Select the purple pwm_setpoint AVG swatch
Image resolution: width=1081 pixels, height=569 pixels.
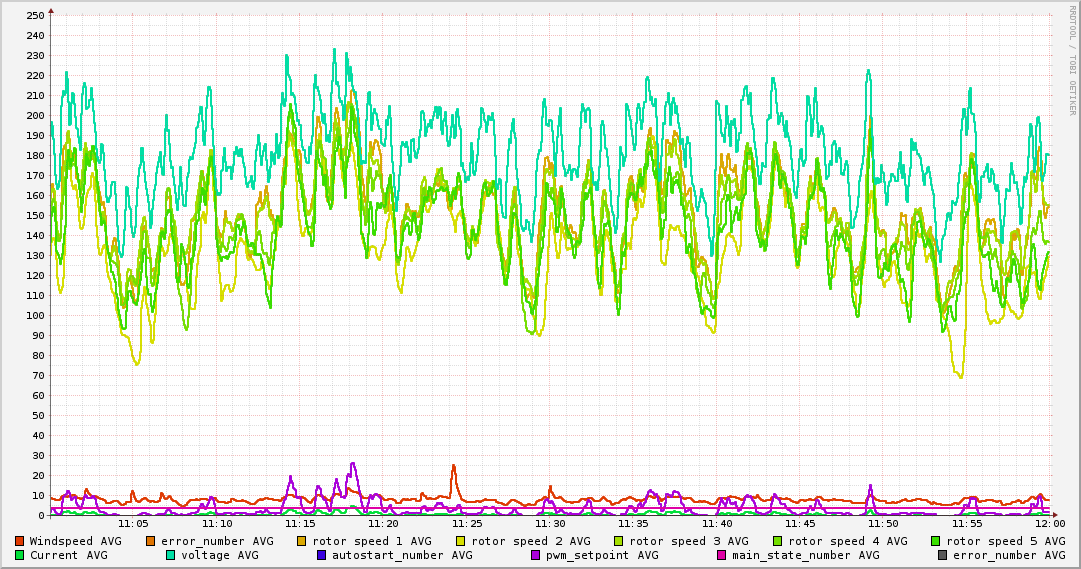coord(536,555)
